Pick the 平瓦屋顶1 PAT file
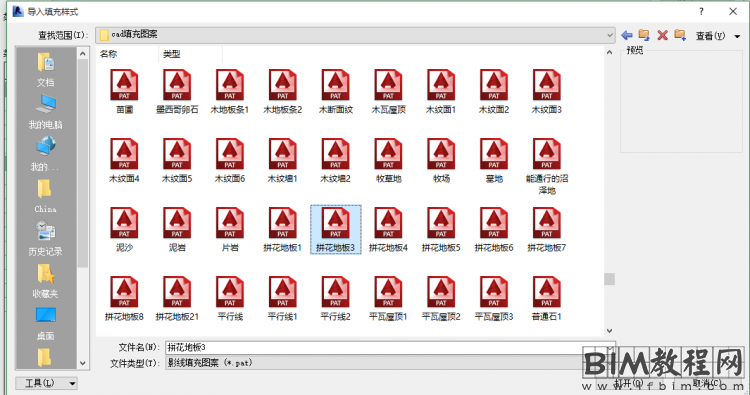The height and width of the screenshot is (395, 750). (x=388, y=298)
